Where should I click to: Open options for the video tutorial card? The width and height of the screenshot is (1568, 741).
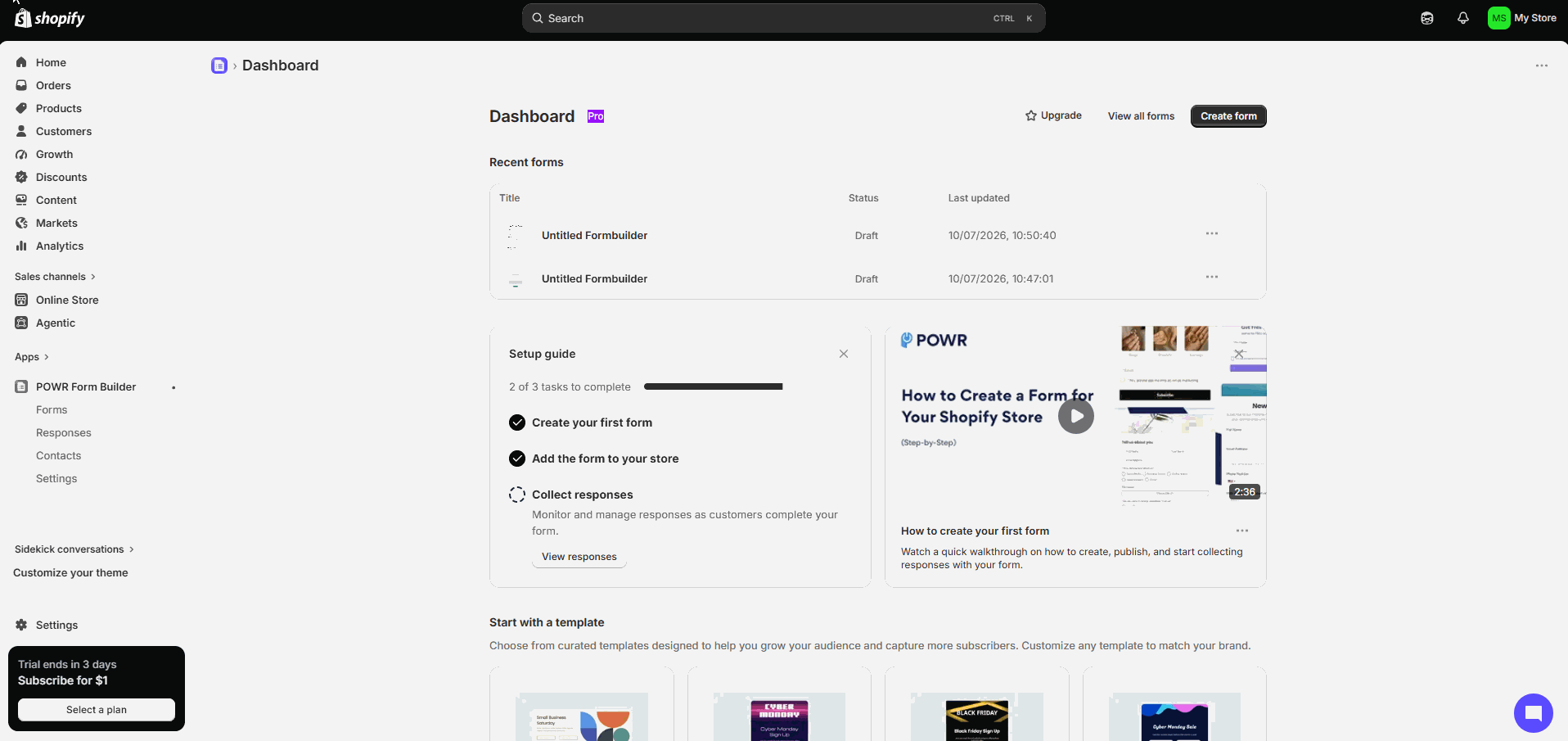(1242, 531)
